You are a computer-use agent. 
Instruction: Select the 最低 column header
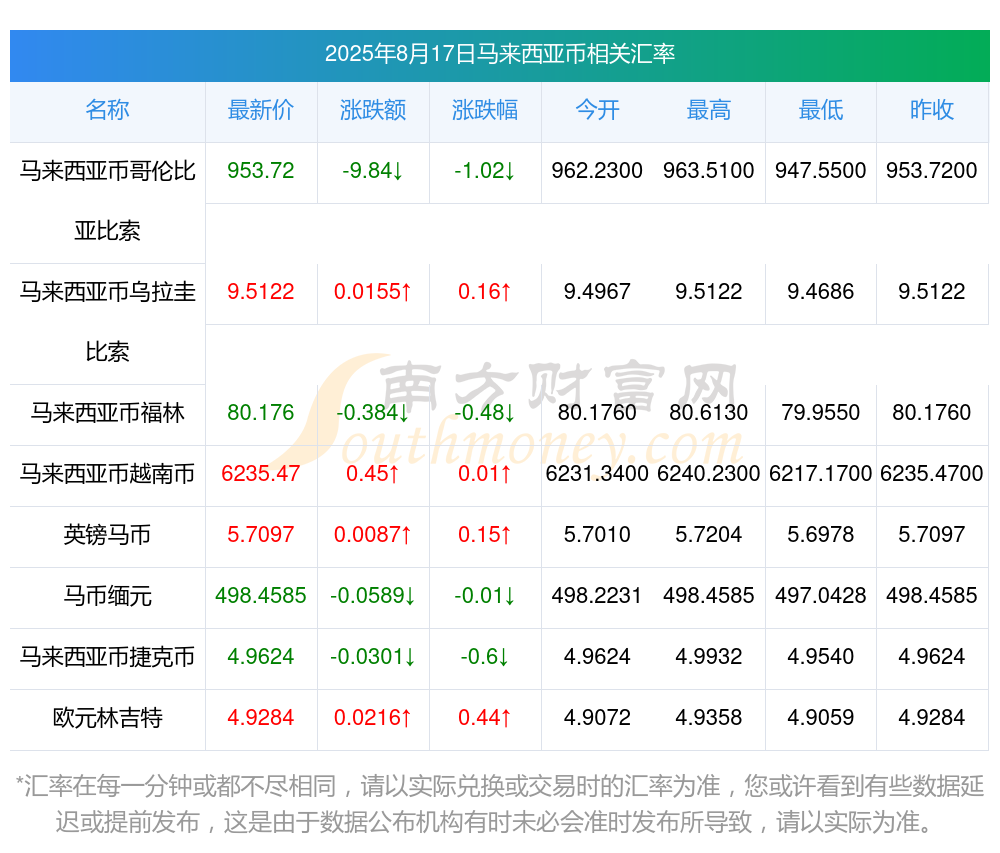[821, 110]
